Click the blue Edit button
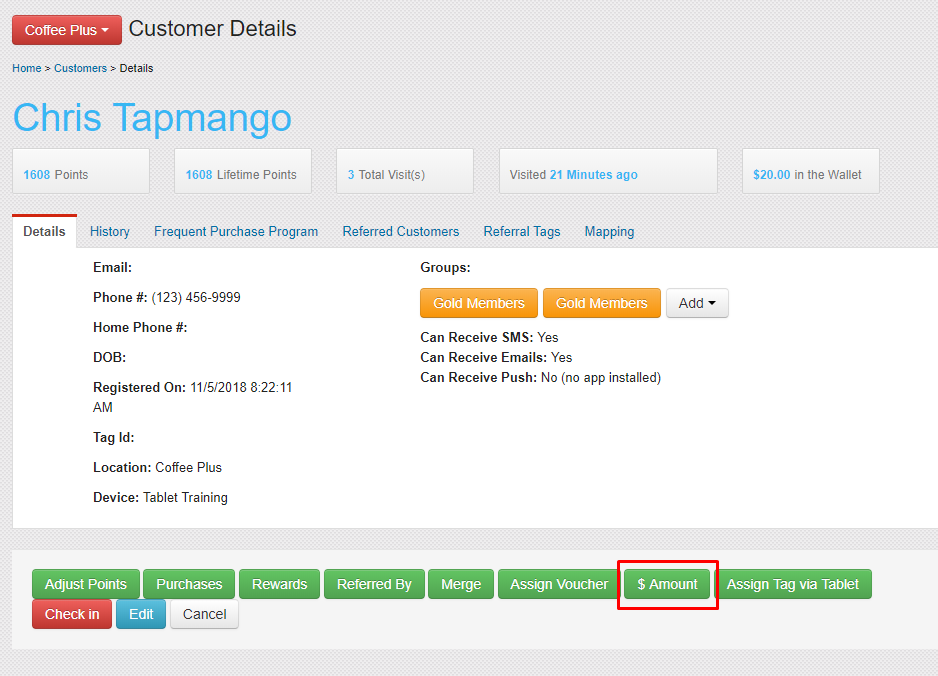 click(141, 614)
